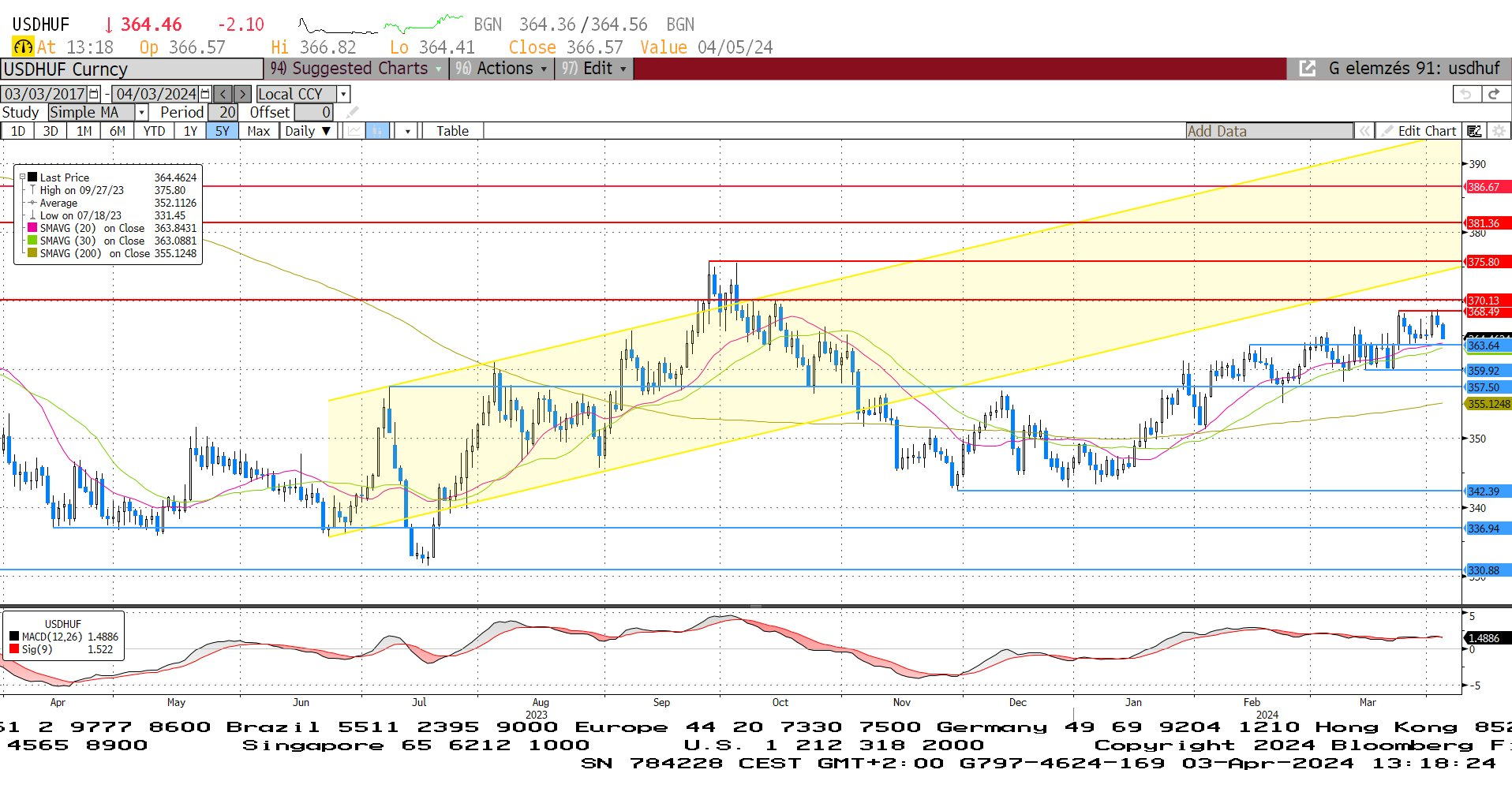
Task: Click the intraday sparkline mini chart
Action: pos(381,24)
